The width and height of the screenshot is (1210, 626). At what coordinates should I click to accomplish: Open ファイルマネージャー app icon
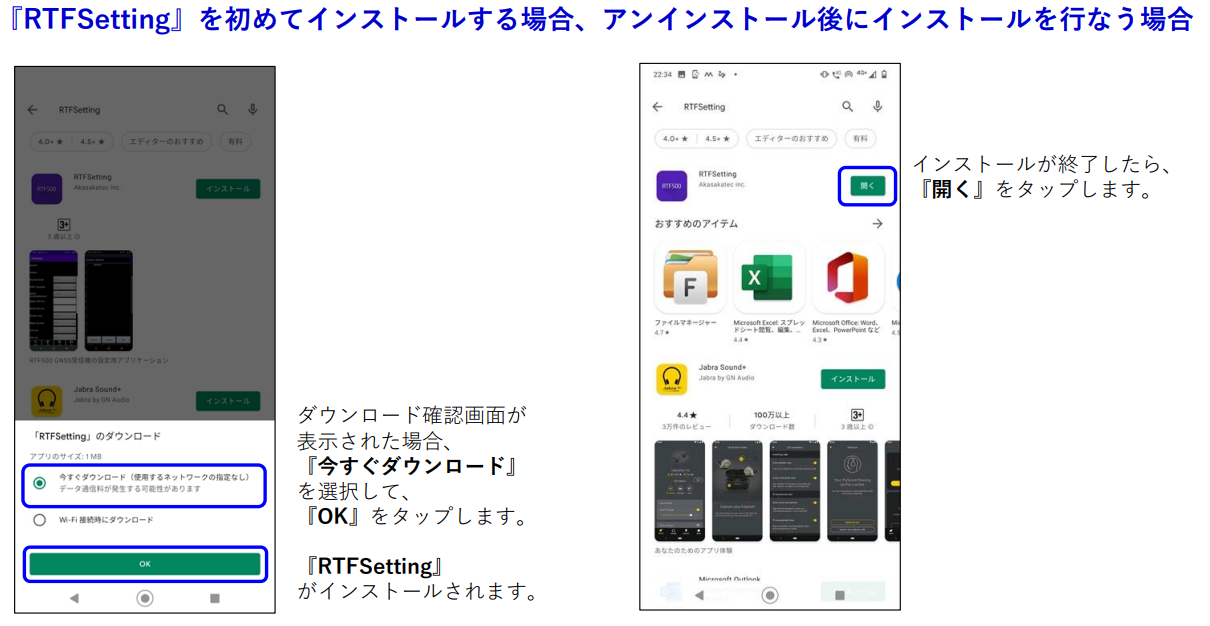tap(690, 278)
